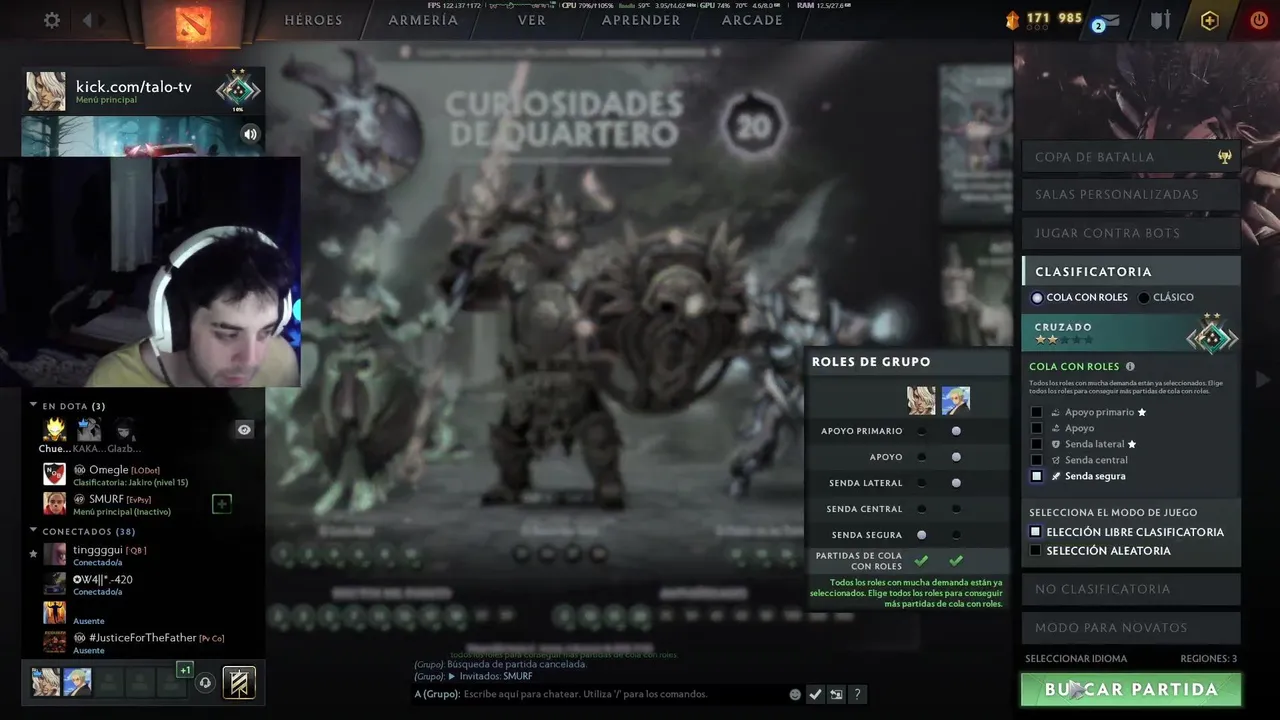Uncheck the Senda segura role box
The image size is (1280, 720).
1036,476
